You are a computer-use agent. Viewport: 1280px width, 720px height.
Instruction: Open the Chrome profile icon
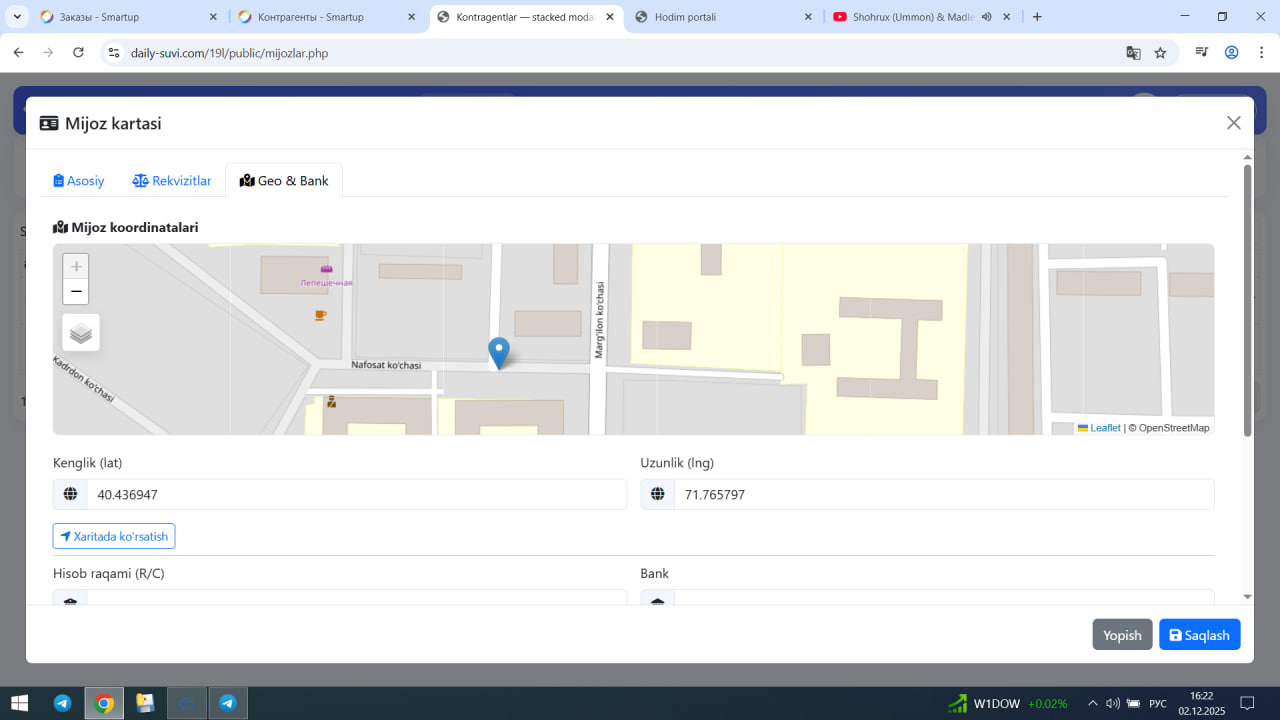(x=1232, y=53)
